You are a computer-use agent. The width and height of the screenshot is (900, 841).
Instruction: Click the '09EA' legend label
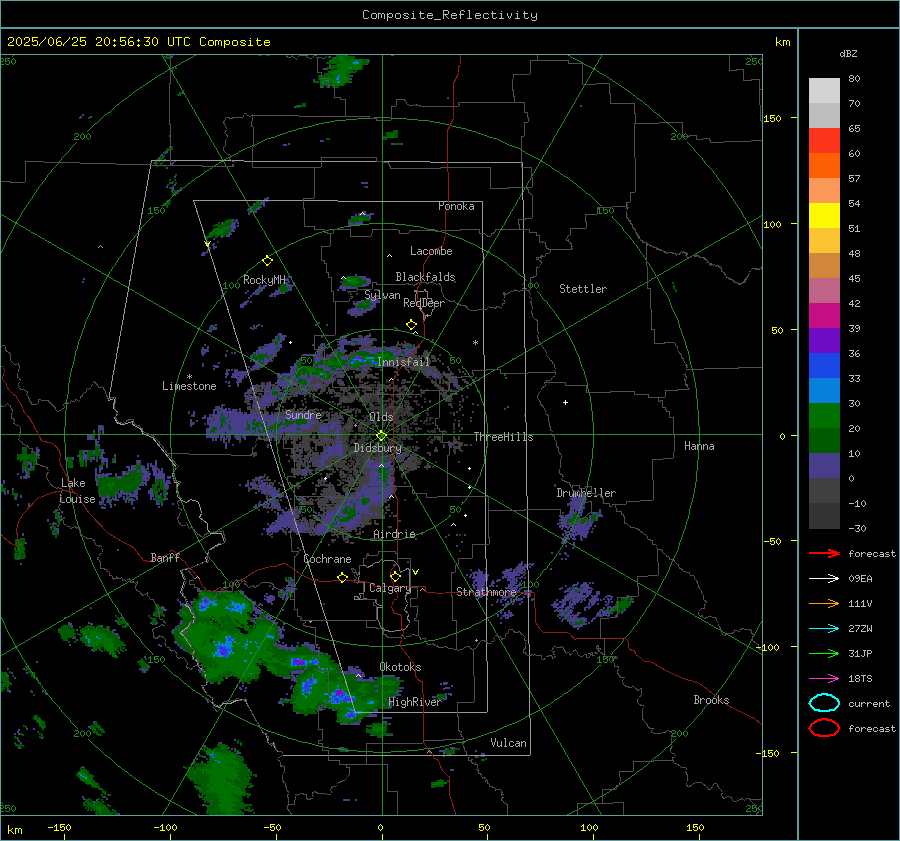(860, 579)
